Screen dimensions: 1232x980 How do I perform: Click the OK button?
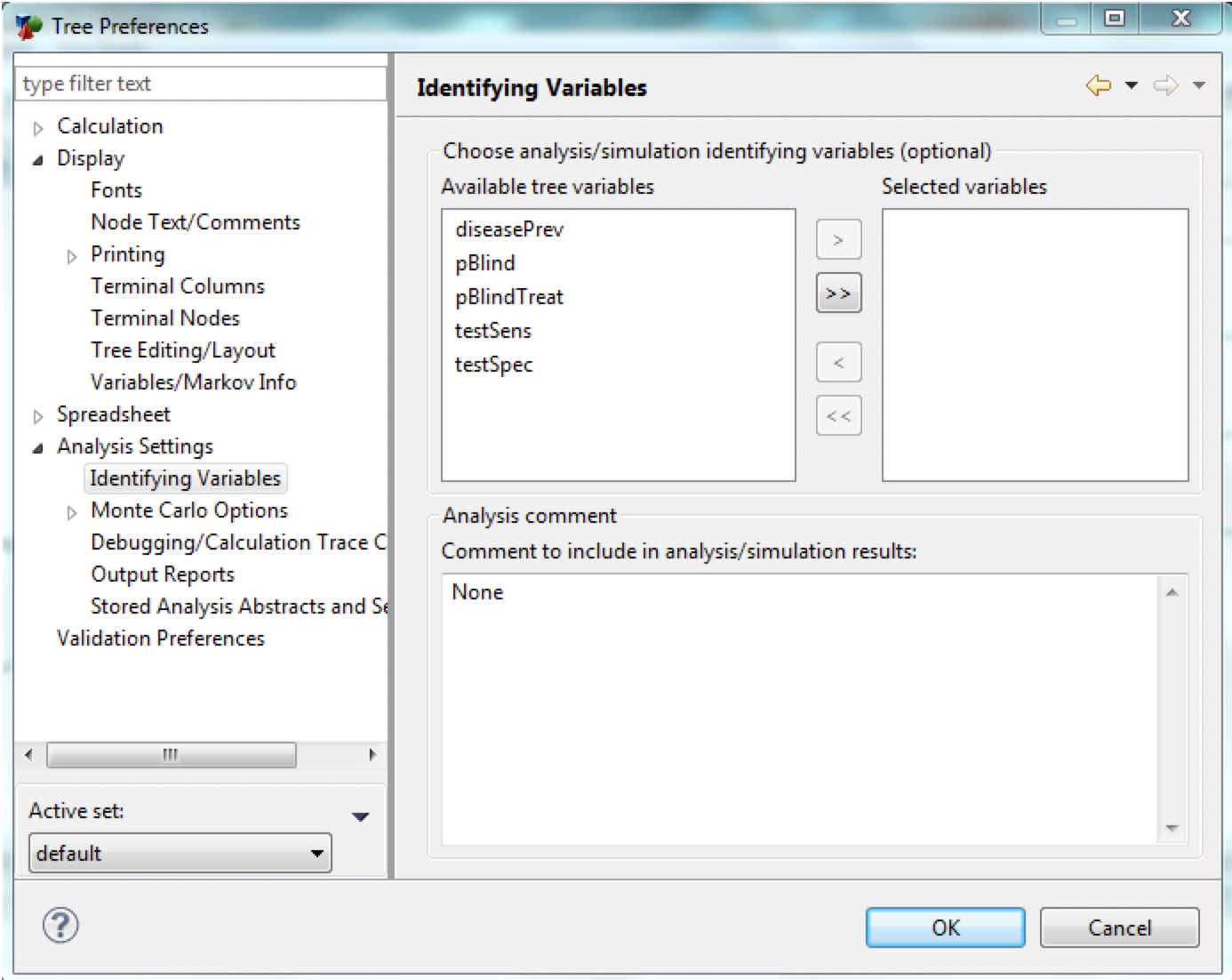pyautogui.click(x=945, y=927)
